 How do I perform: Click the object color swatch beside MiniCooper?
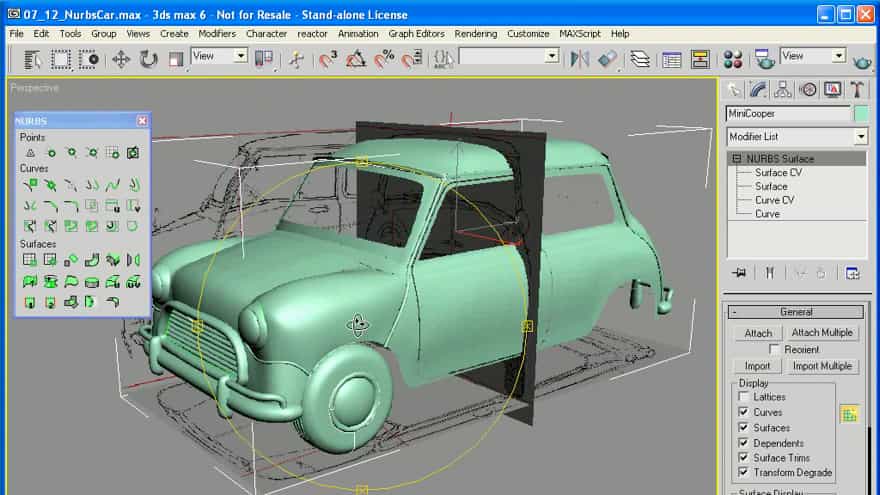(861, 114)
